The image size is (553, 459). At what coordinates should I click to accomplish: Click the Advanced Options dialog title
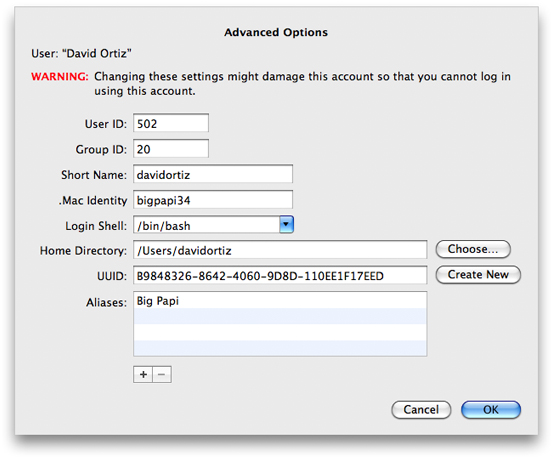(x=276, y=32)
